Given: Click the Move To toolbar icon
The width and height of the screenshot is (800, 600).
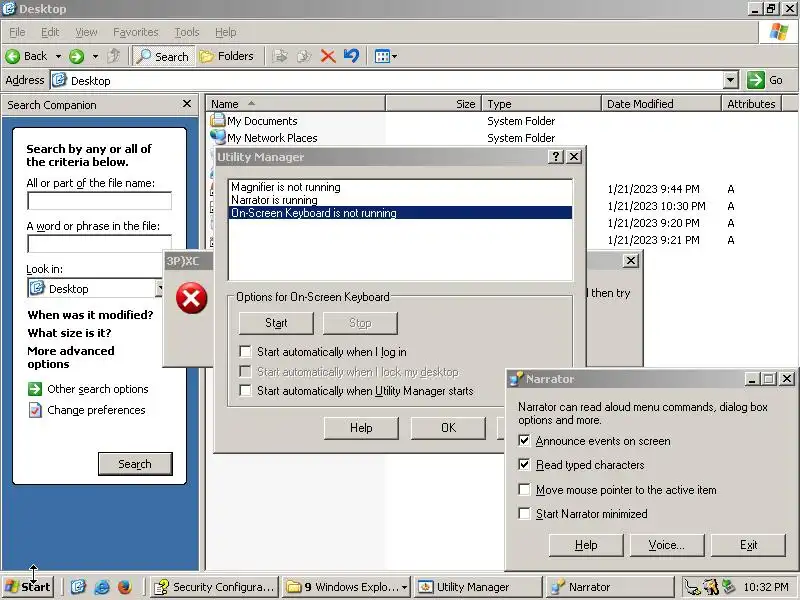Looking at the screenshot, I should pos(280,56).
